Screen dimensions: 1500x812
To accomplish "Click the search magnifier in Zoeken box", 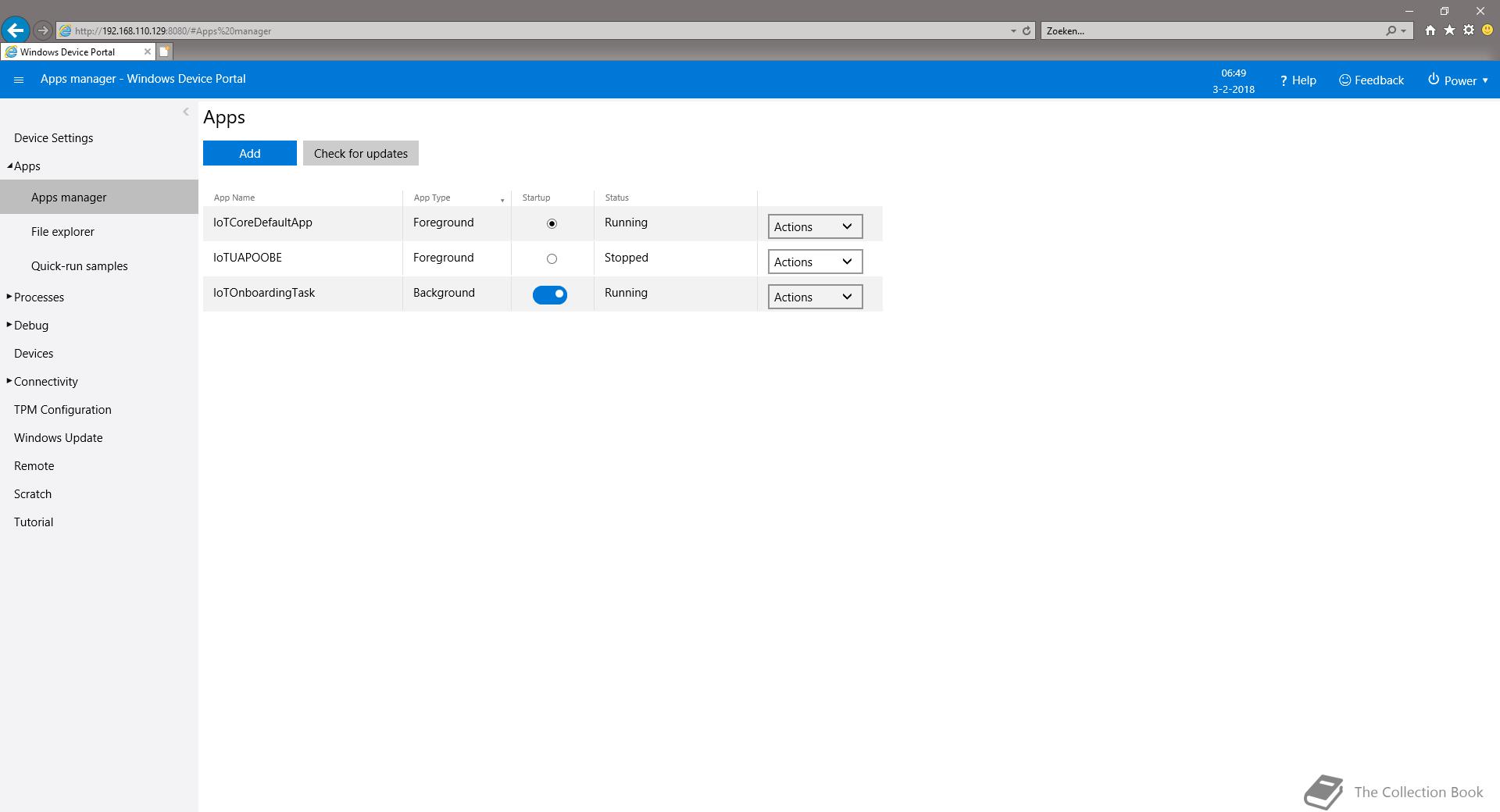I will (1391, 31).
